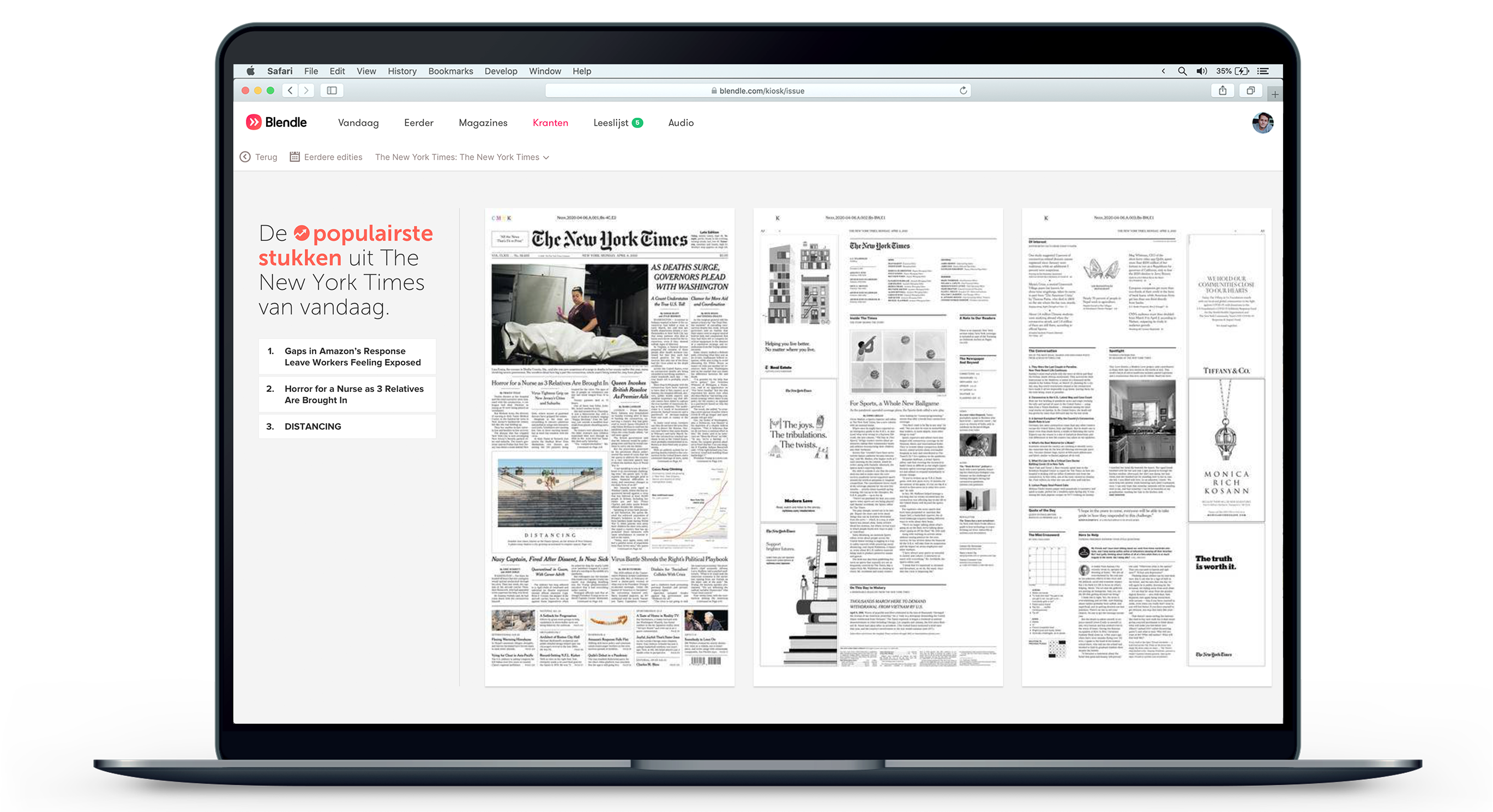Open the Safari Bookmarks menu
The height and width of the screenshot is (812, 1493).
click(x=450, y=71)
